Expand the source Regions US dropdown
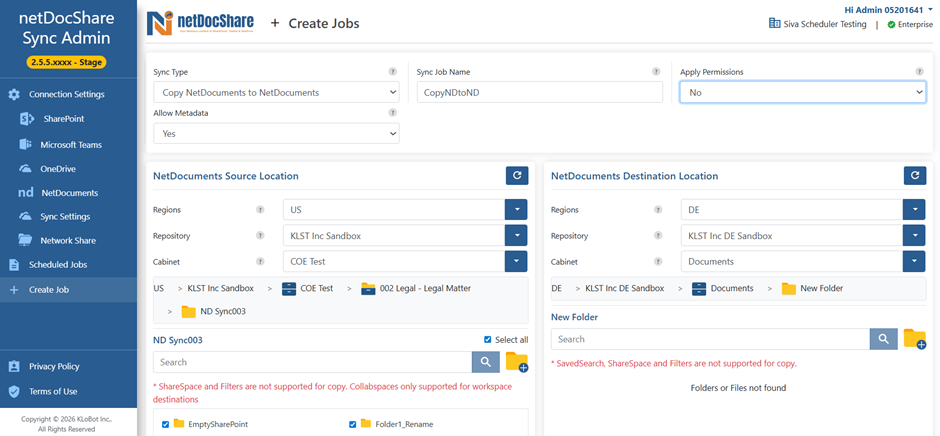This screenshot has width=940, height=436. (x=516, y=210)
